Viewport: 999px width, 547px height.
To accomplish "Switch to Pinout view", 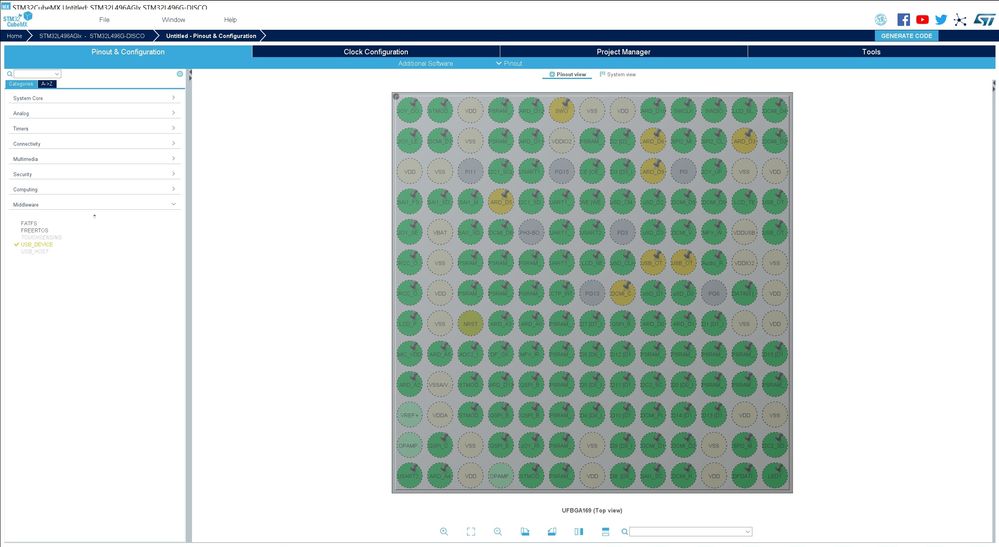I will (567, 75).
